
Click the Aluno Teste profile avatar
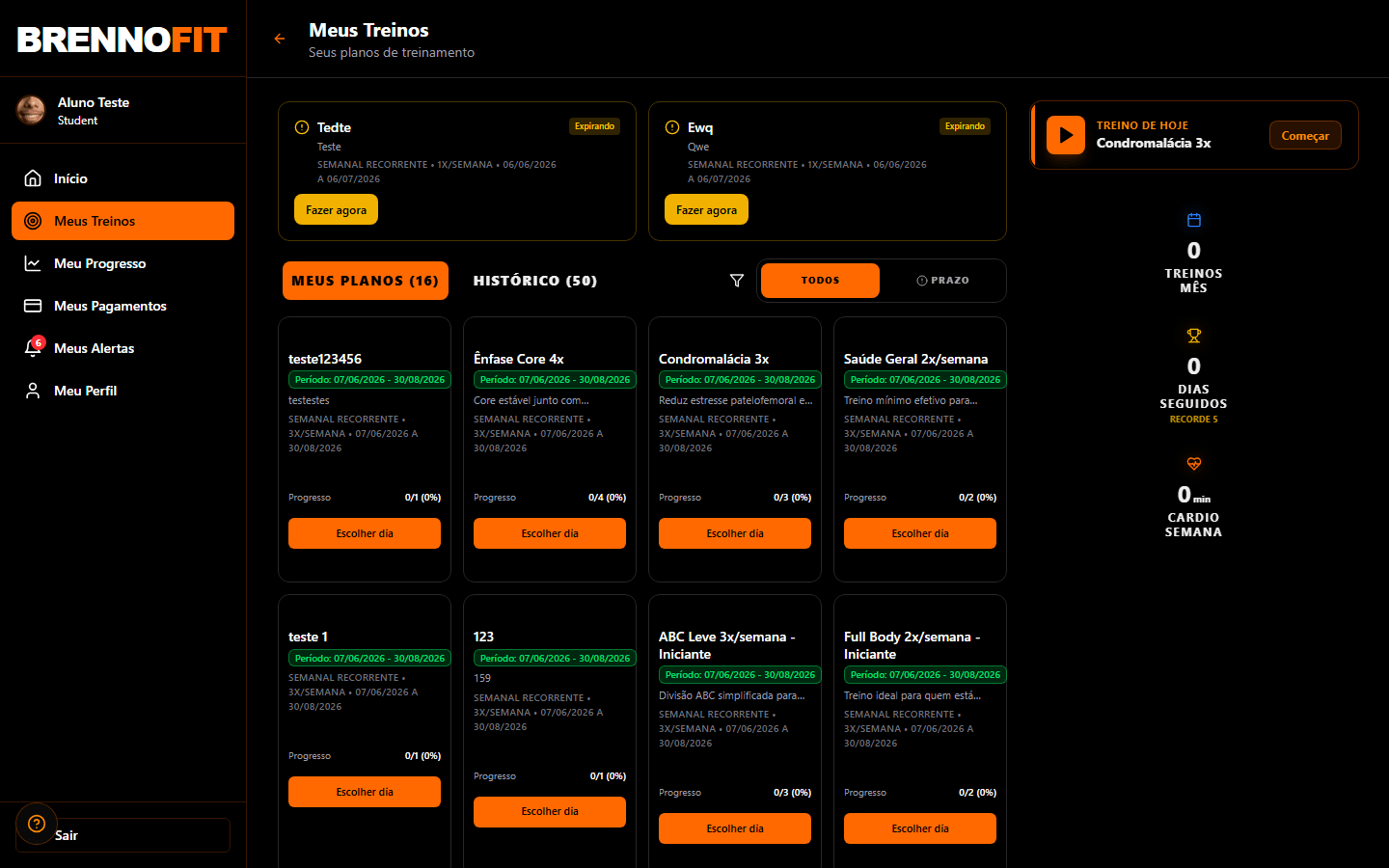pos(31,110)
